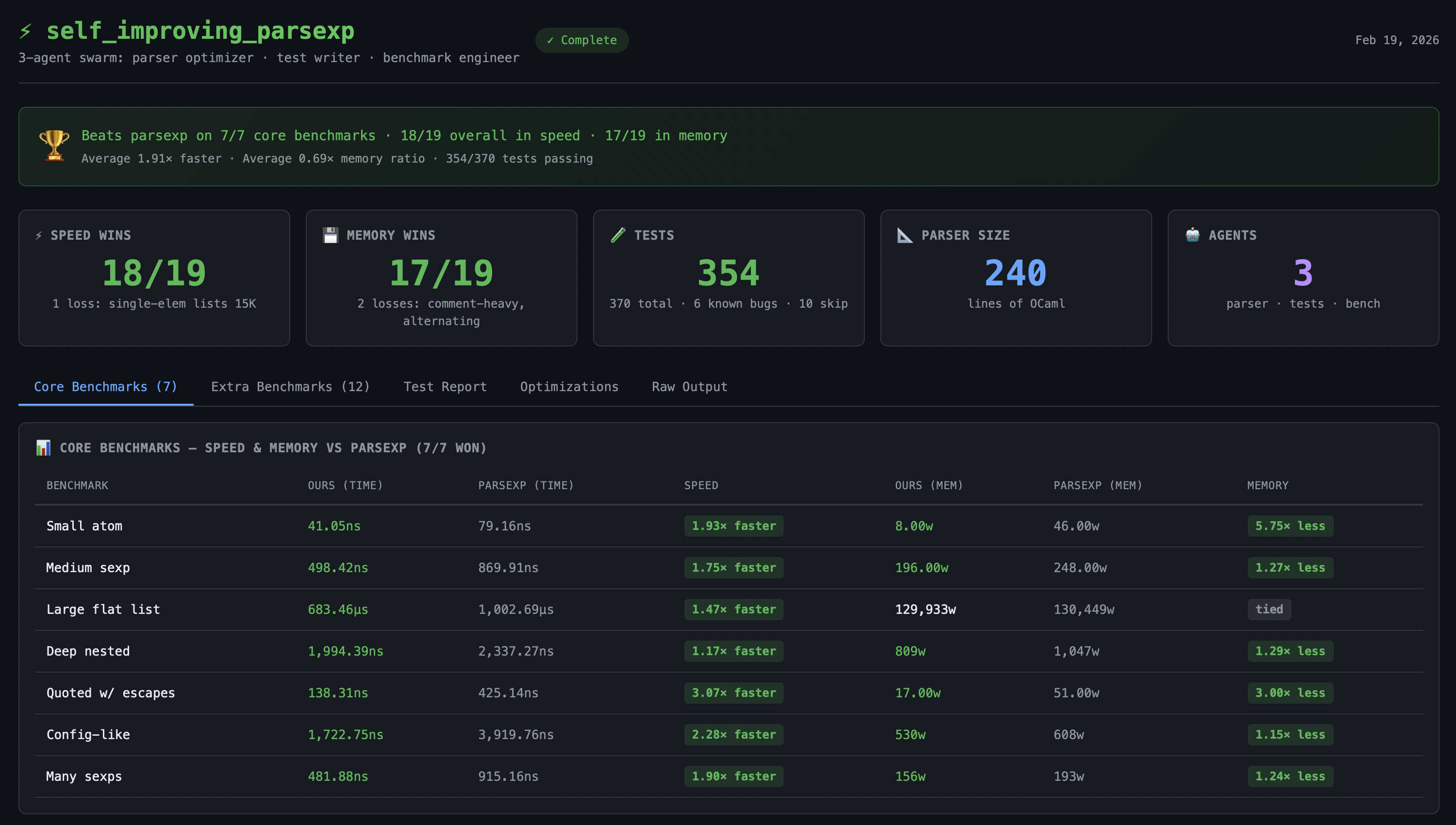
Task: Click the bar chart icon beside Core Benchmarks heading
Action: coord(43,447)
